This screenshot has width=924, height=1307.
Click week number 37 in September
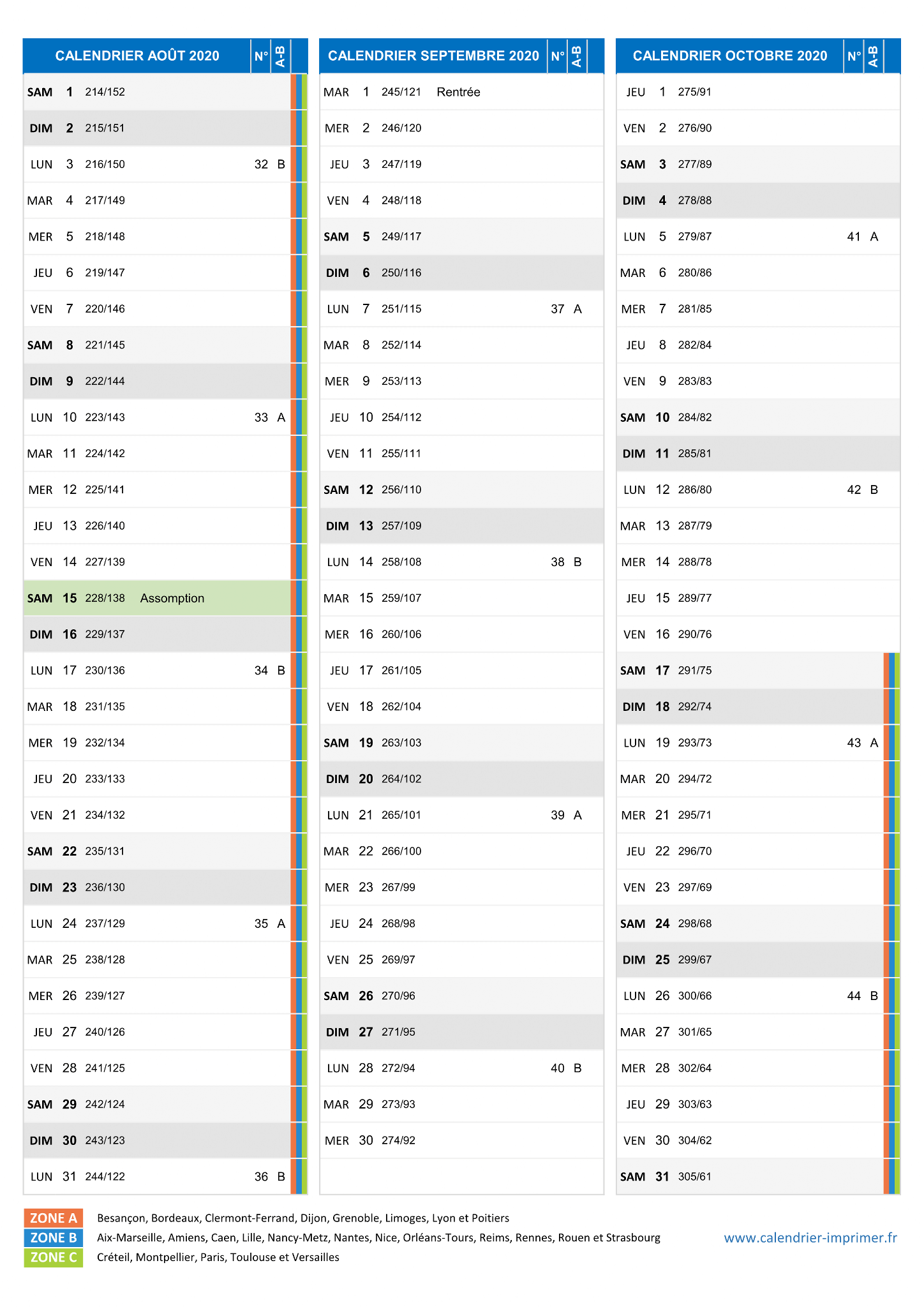click(x=558, y=309)
